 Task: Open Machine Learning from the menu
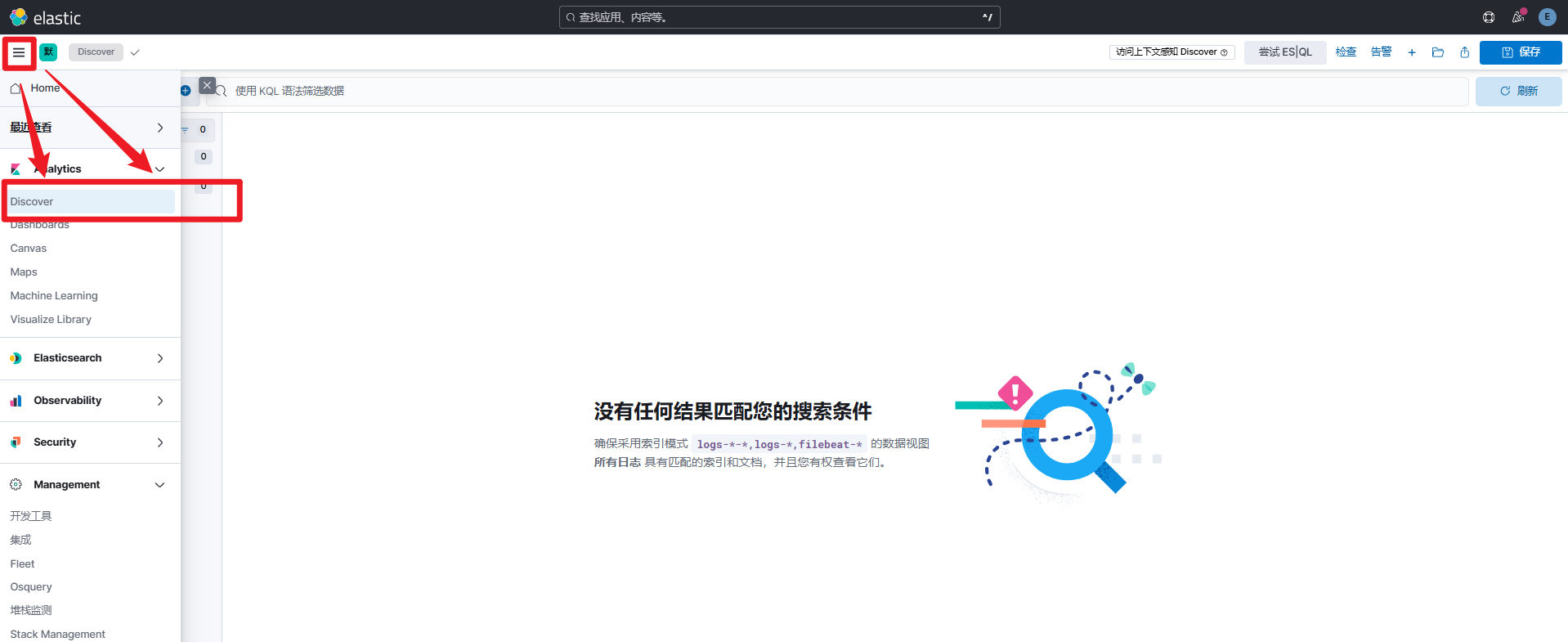(54, 296)
